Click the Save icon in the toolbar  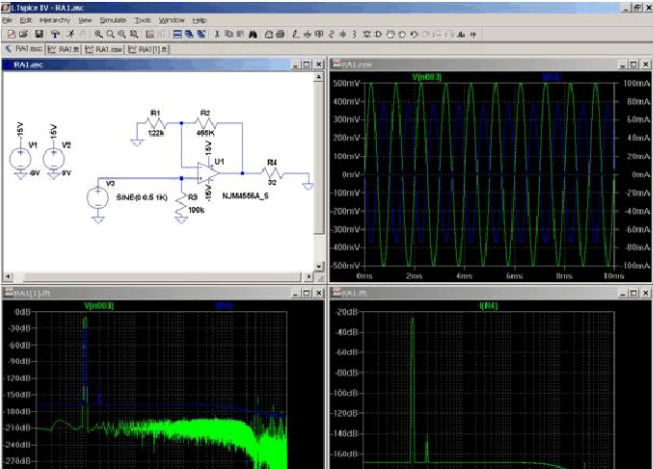(38, 33)
